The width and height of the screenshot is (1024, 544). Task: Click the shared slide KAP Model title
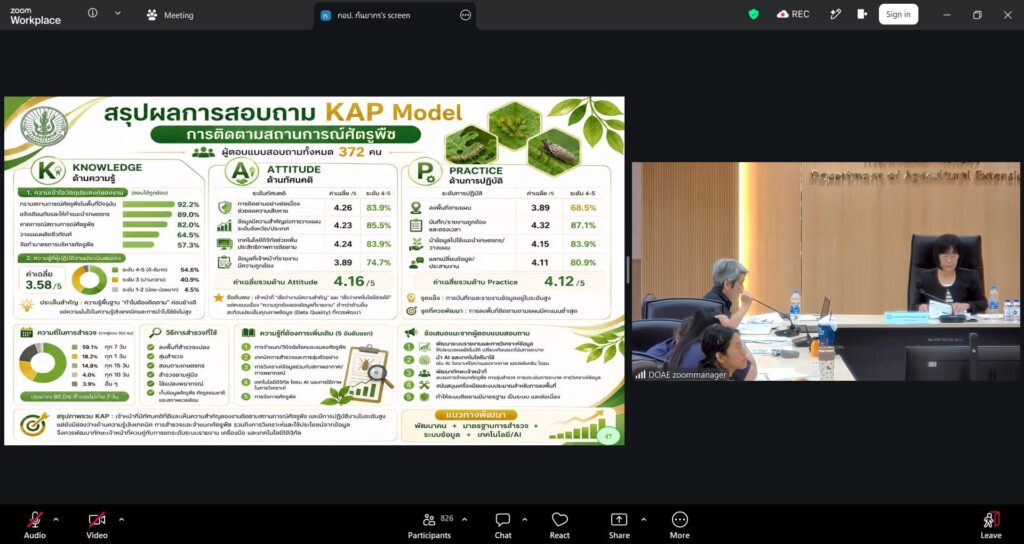pos(283,112)
